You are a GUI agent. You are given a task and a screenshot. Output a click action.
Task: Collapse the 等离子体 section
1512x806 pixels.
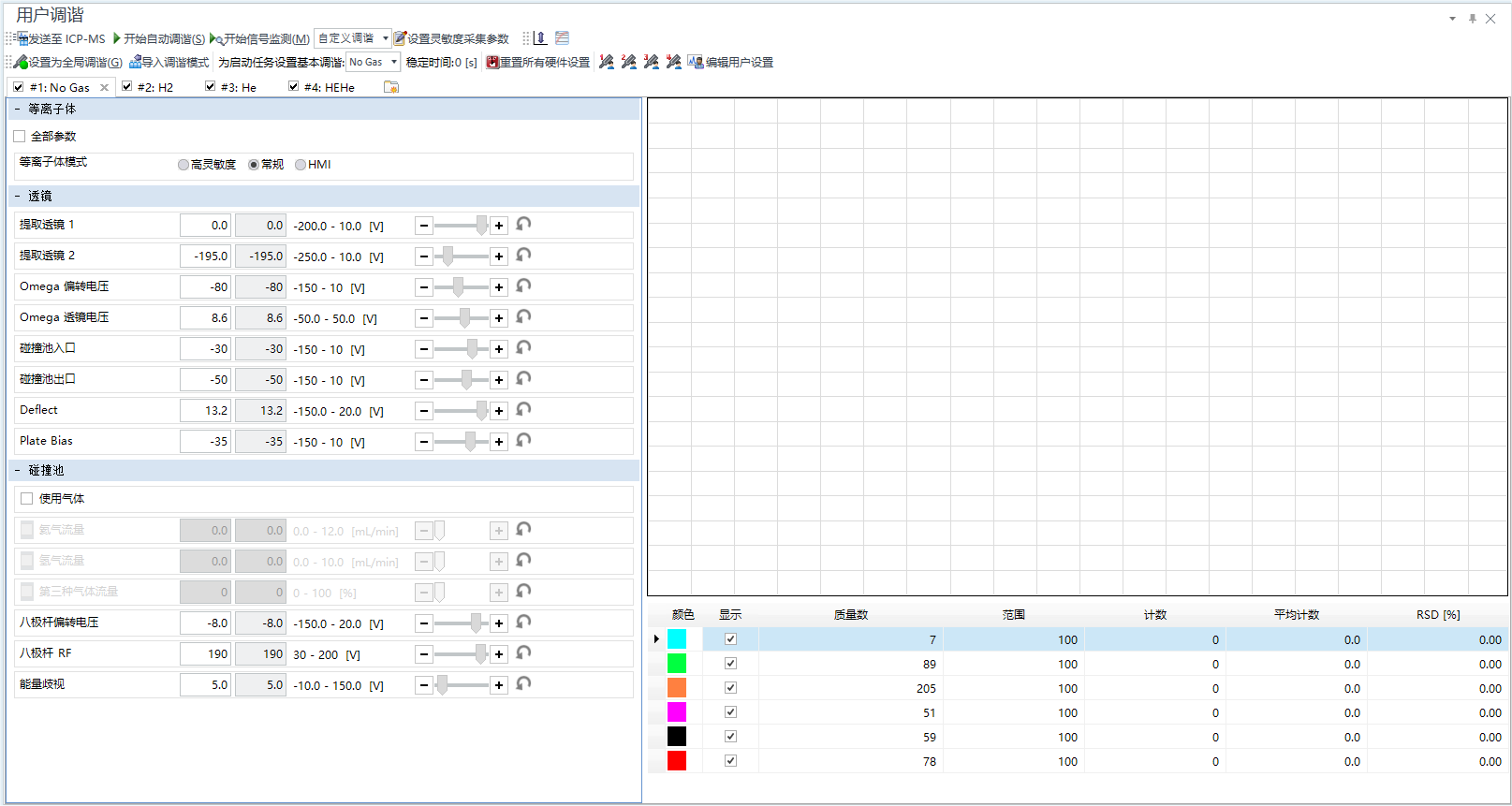click(18, 110)
